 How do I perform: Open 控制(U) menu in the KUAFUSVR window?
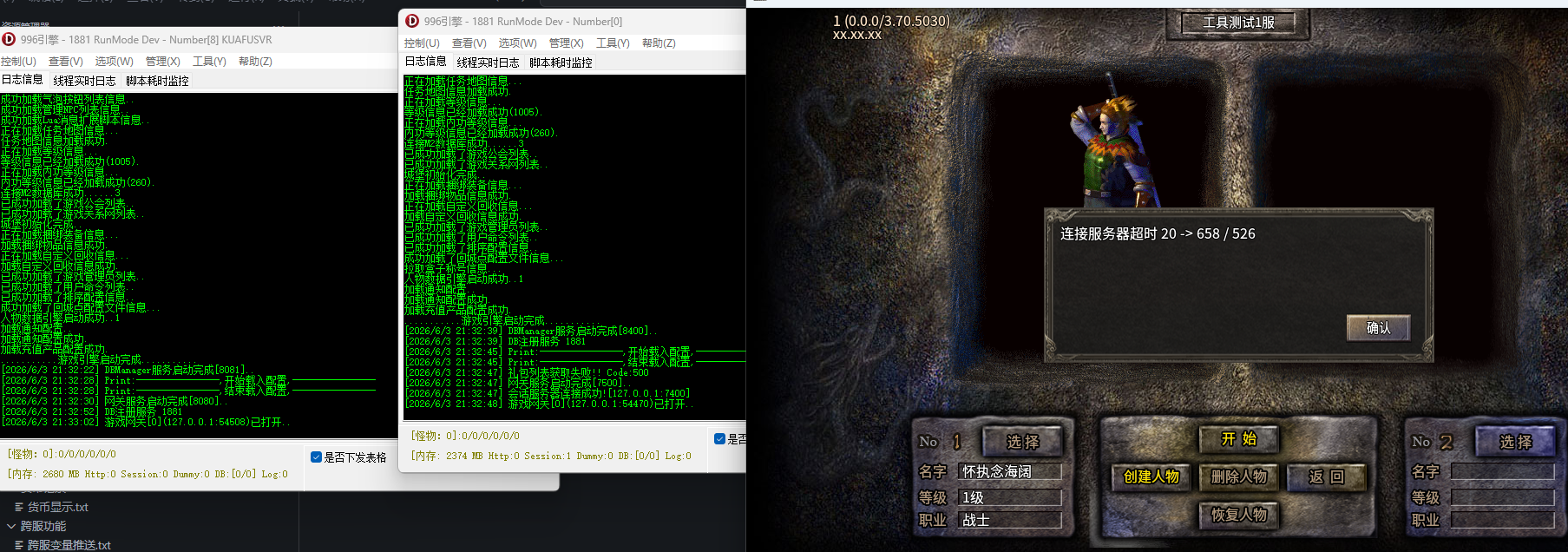click(18, 61)
